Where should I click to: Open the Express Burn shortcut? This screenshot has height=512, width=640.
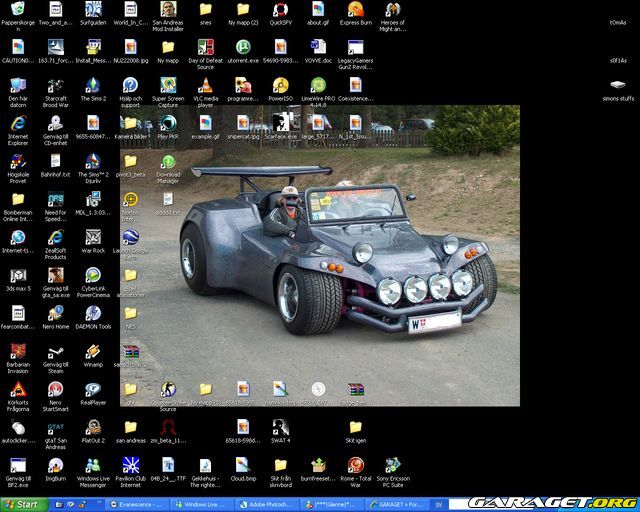(355, 10)
